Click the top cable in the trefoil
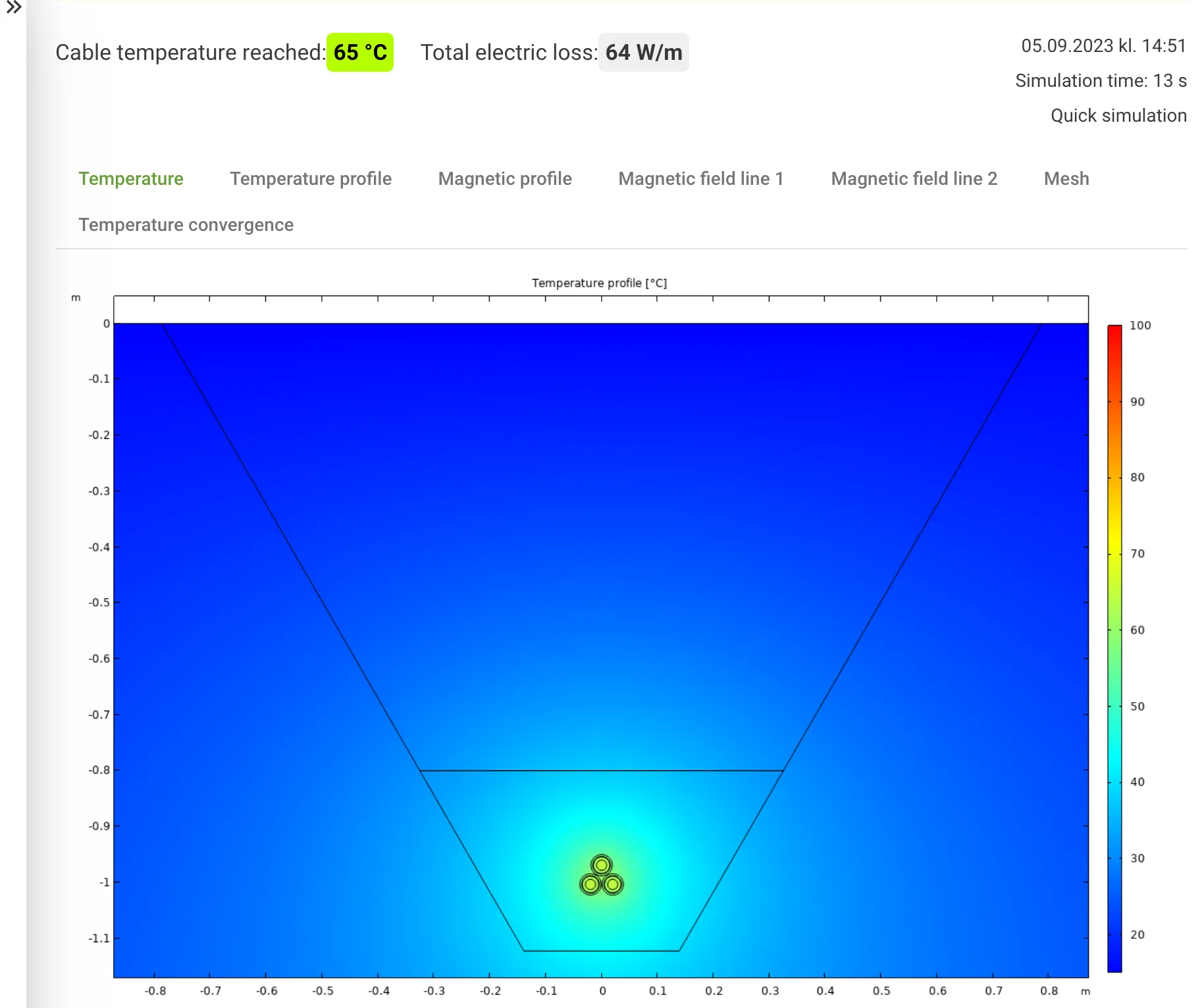 pyautogui.click(x=601, y=865)
